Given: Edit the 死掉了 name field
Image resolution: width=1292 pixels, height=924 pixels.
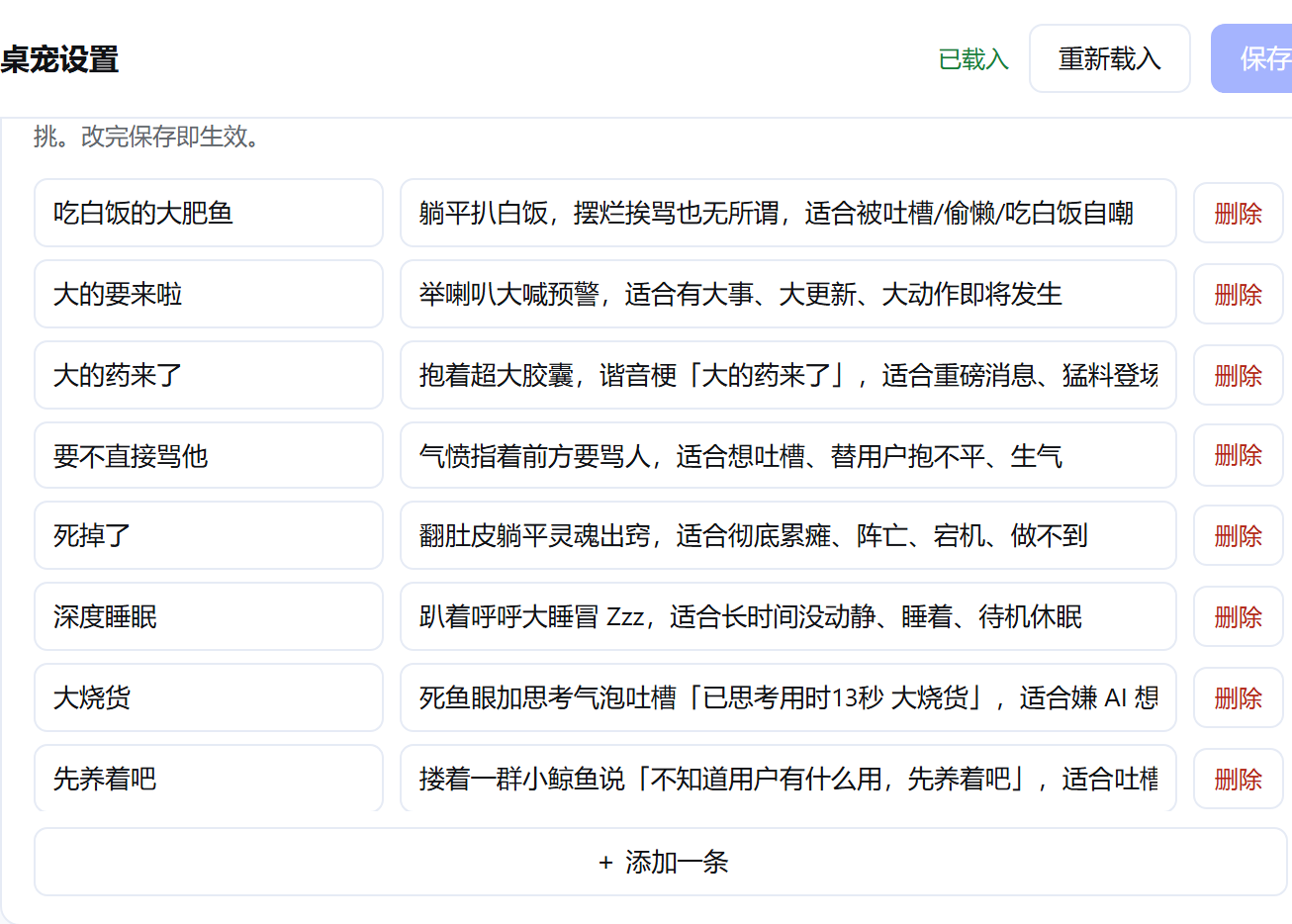Looking at the screenshot, I should tap(209, 535).
